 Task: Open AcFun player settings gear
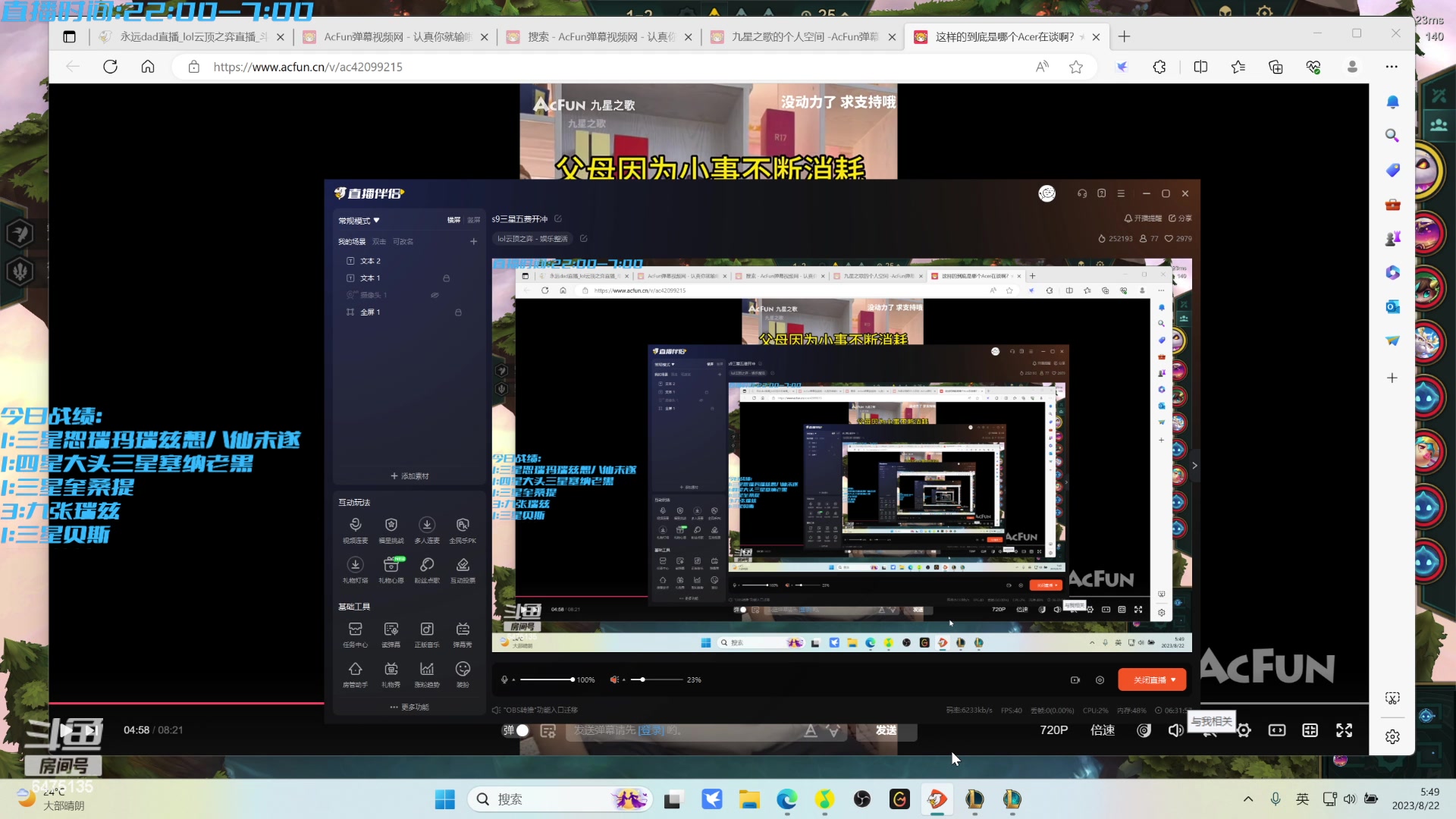click(x=1244, y=730)
